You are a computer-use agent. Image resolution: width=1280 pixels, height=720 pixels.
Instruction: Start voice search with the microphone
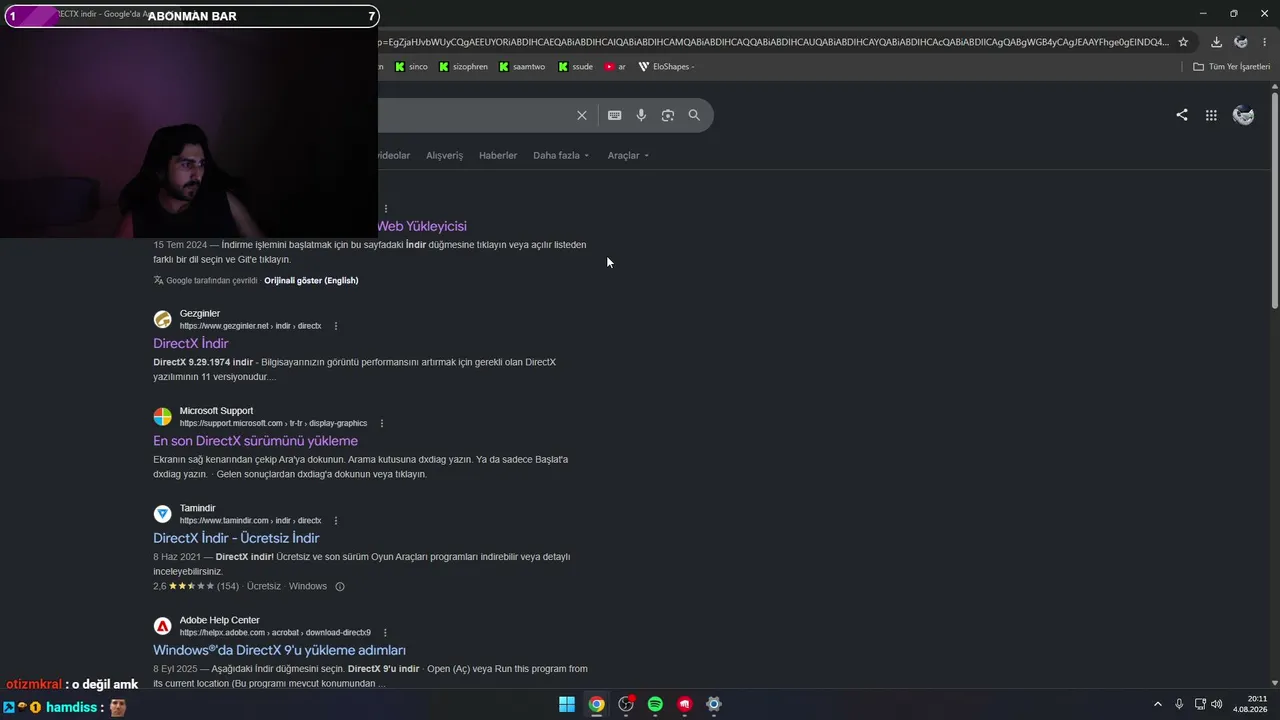[x=641, y=115]
